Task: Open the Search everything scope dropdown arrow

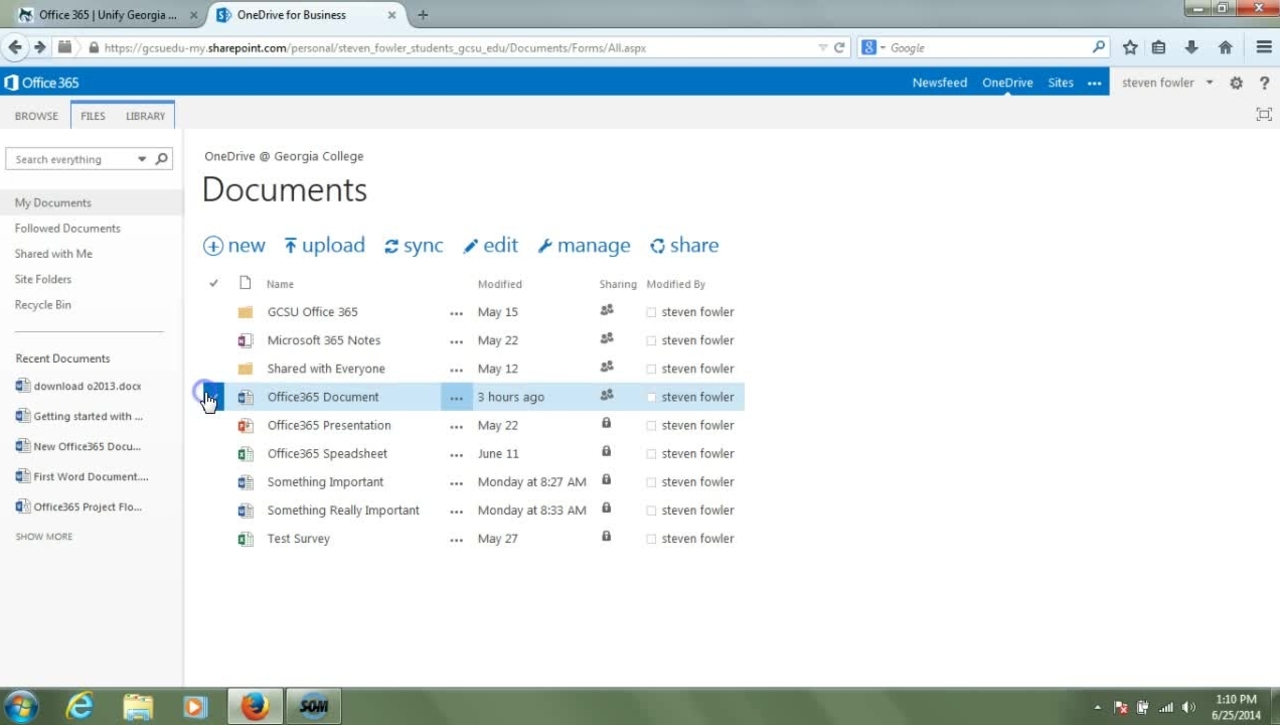Action: pos(142,159)
